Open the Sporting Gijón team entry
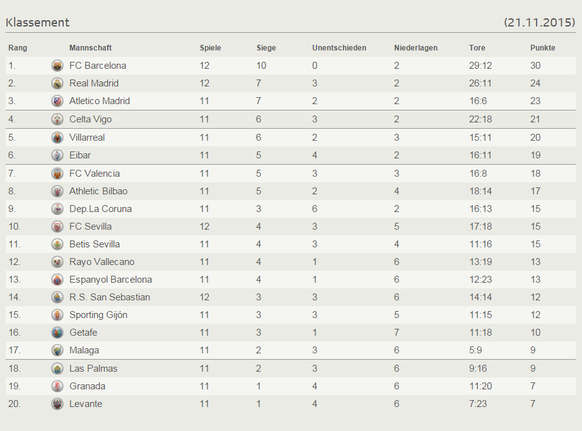 tap(98, 315)
